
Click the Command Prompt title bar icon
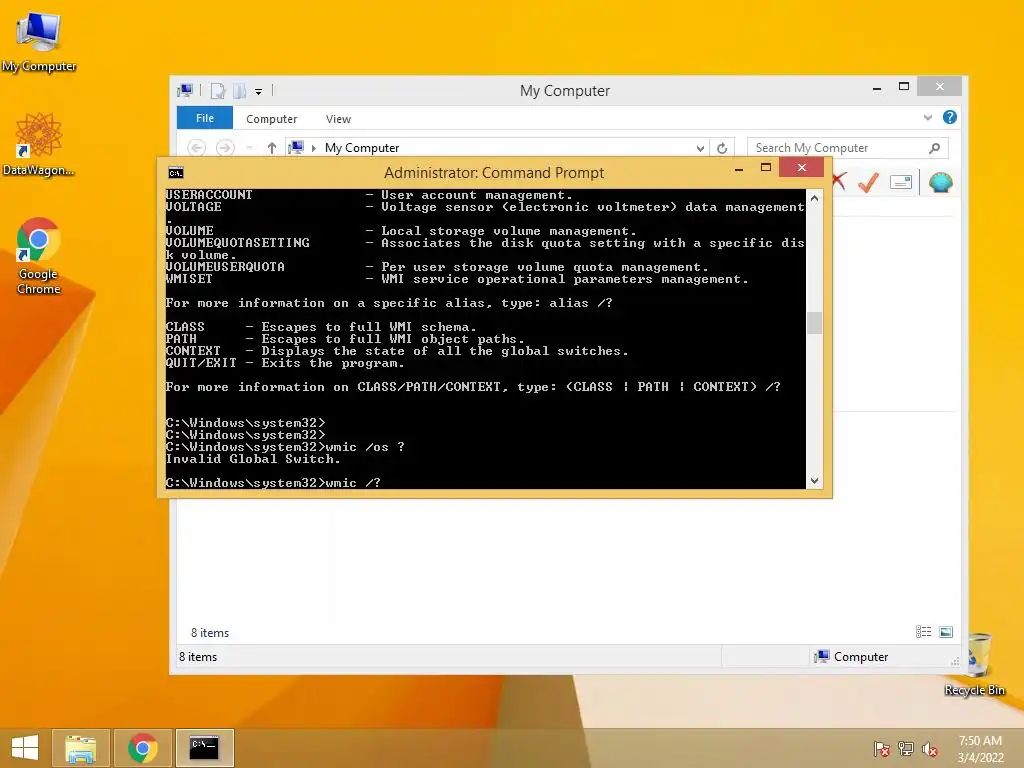click(176, 172)
